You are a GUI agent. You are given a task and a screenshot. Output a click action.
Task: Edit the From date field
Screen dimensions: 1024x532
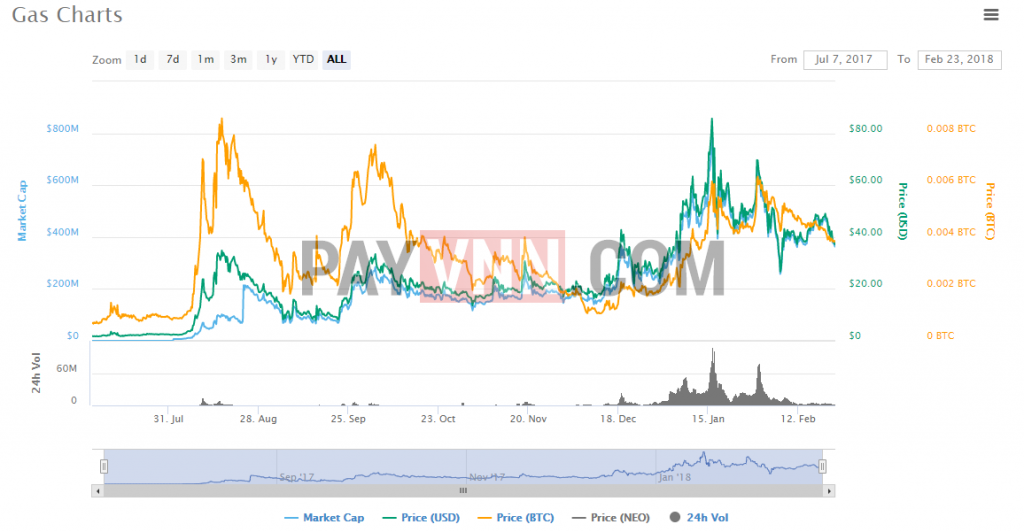[845, 59]
